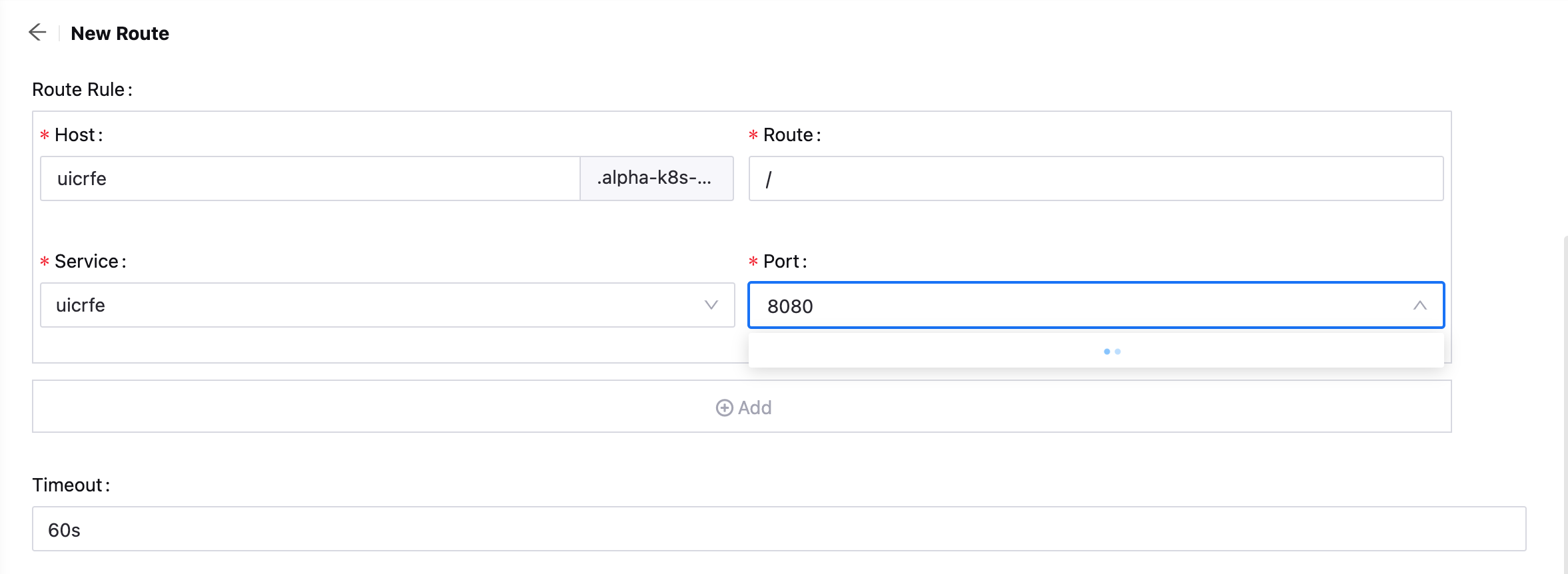1568x574 pixels.
Task: Expand the Port dropdown options list
Action: (x=1096, y=305)
